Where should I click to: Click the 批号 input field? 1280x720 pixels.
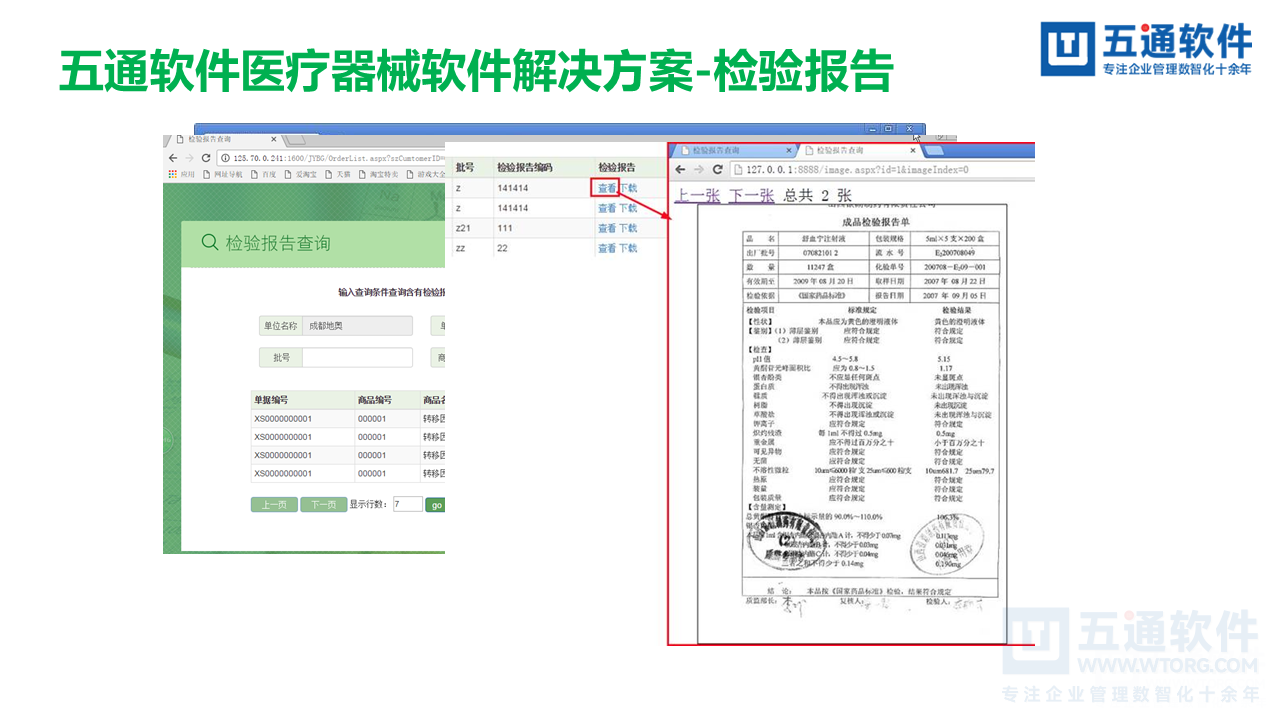coord(358,357)
